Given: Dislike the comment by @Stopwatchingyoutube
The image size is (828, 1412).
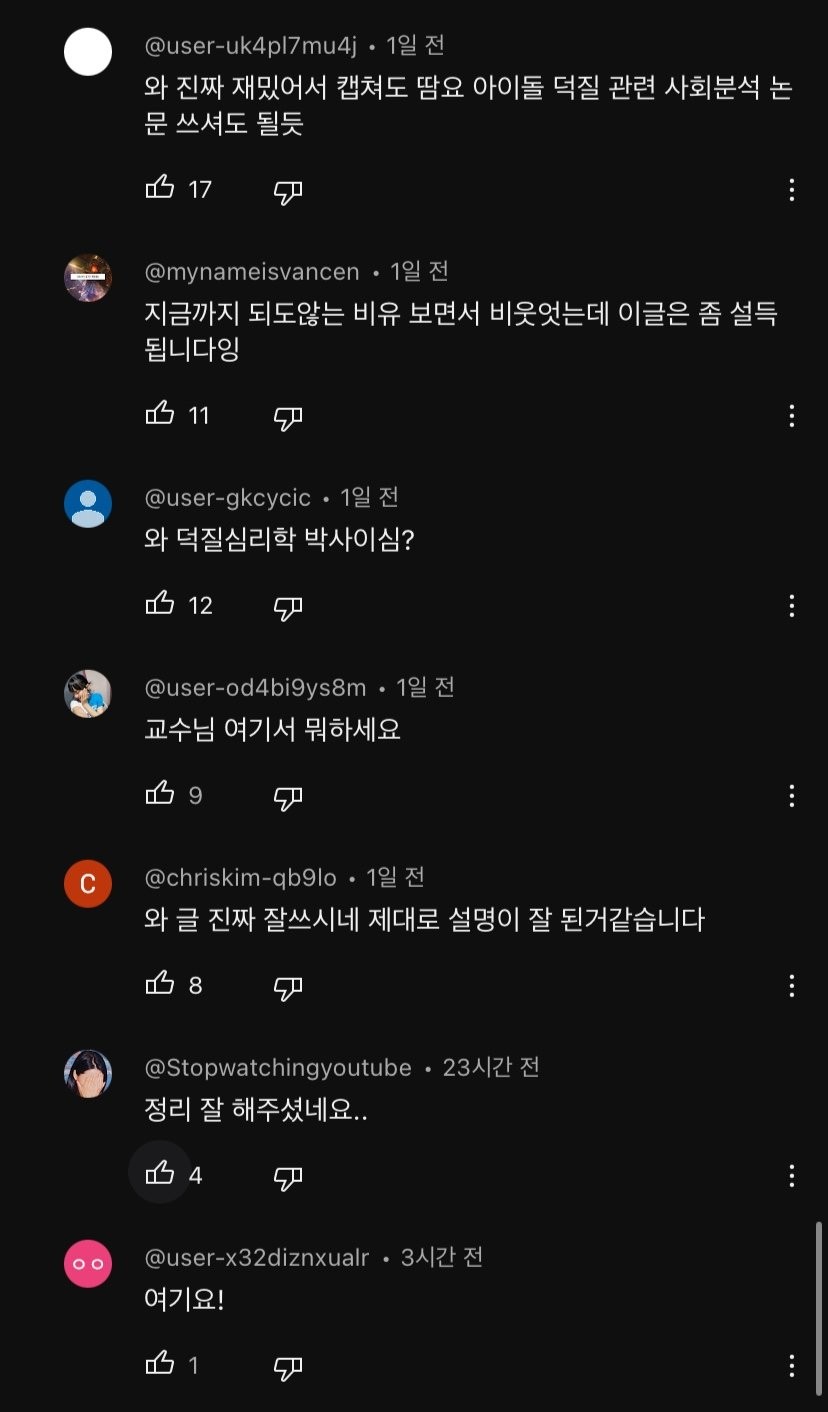Looking at the screenshot, I should (x=288, y=1177).
